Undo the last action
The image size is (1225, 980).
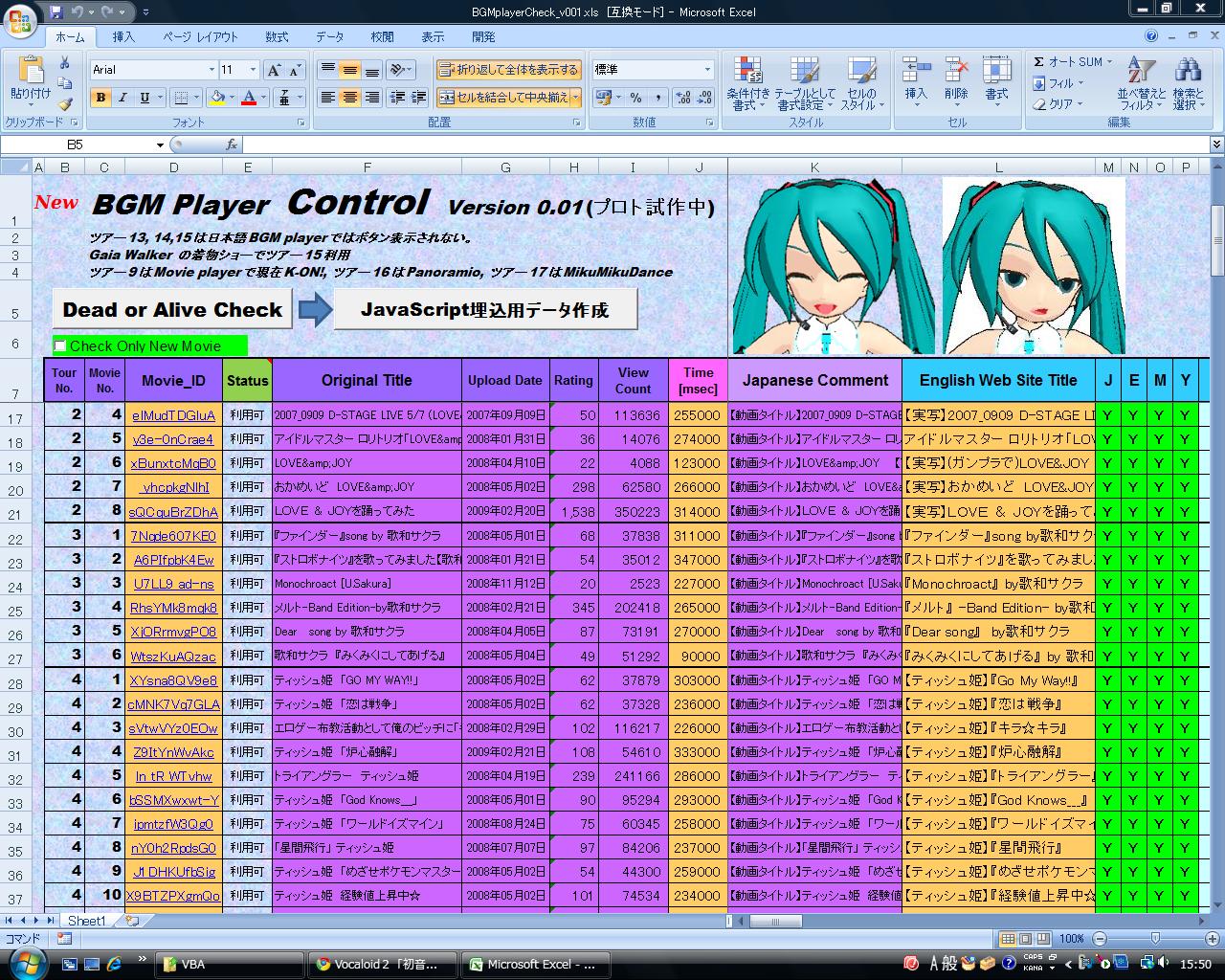coord(78,11)
